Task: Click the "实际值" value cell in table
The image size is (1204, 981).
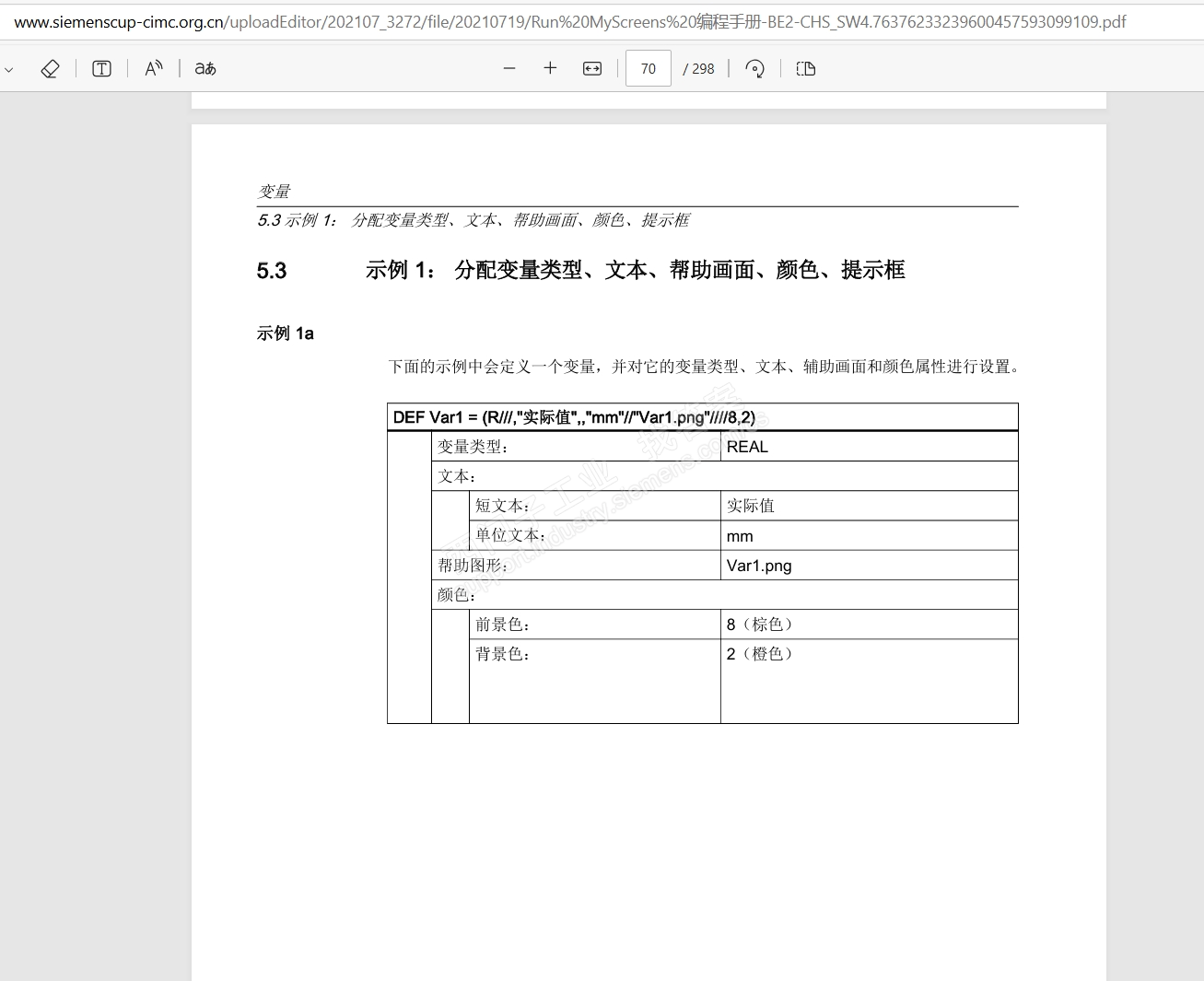Action: 870,506
